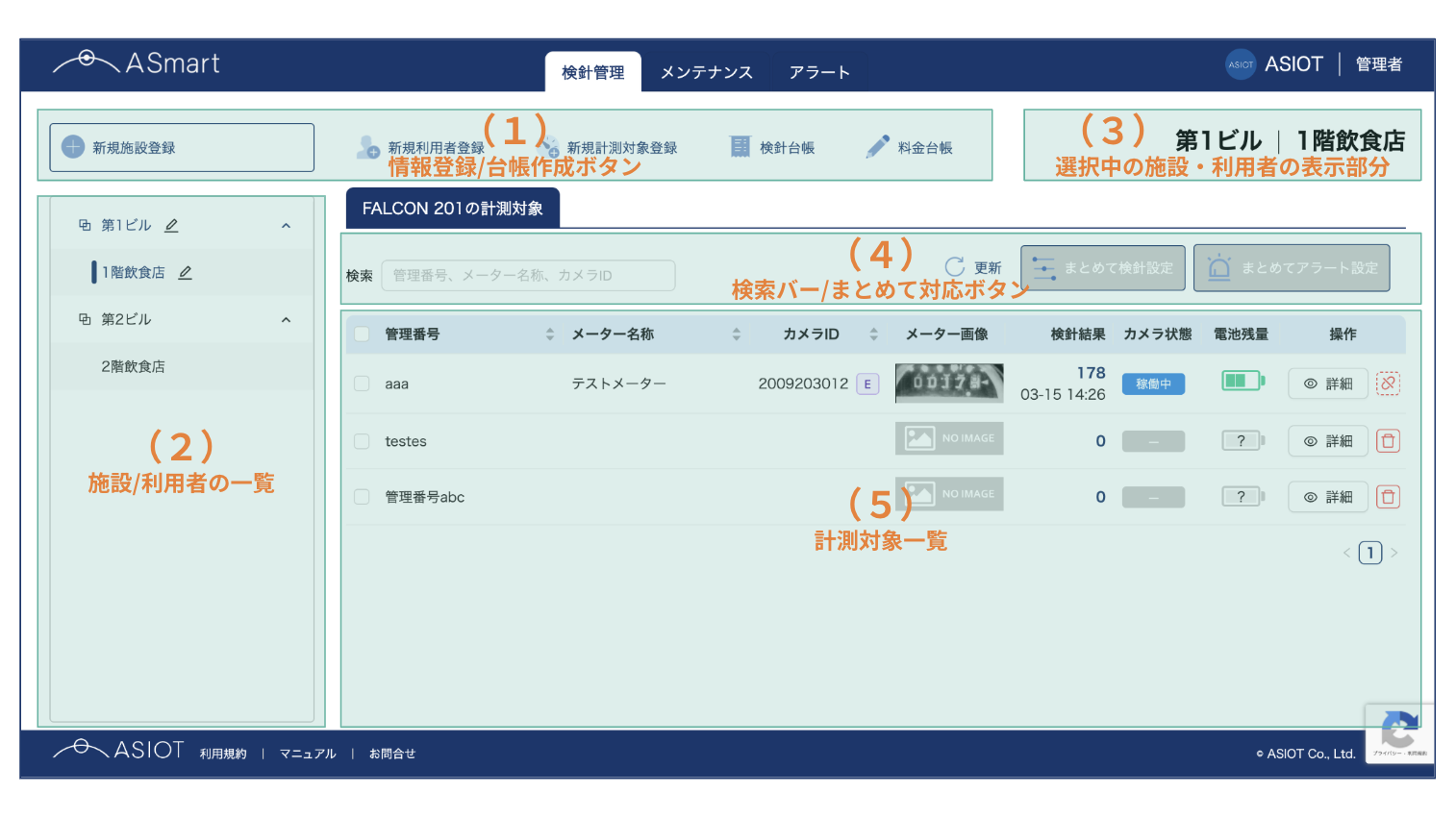Open the マニュアル footer link
1456x817 pixels.
point(308,754)
